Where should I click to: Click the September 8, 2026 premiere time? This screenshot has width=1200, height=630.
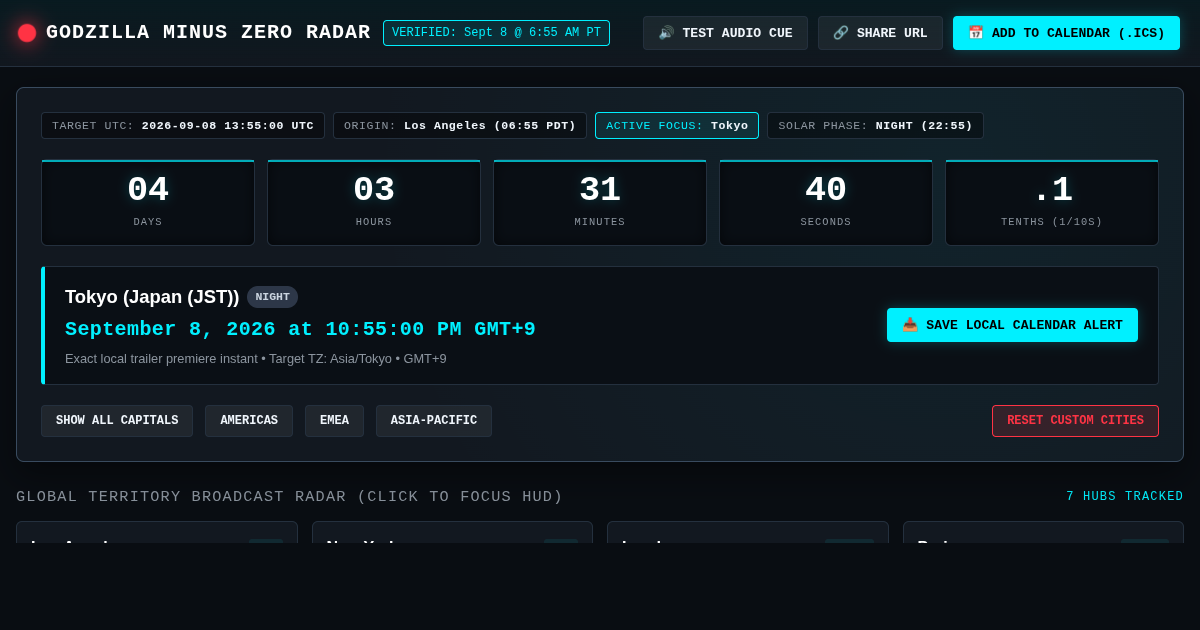coord(300,329)
